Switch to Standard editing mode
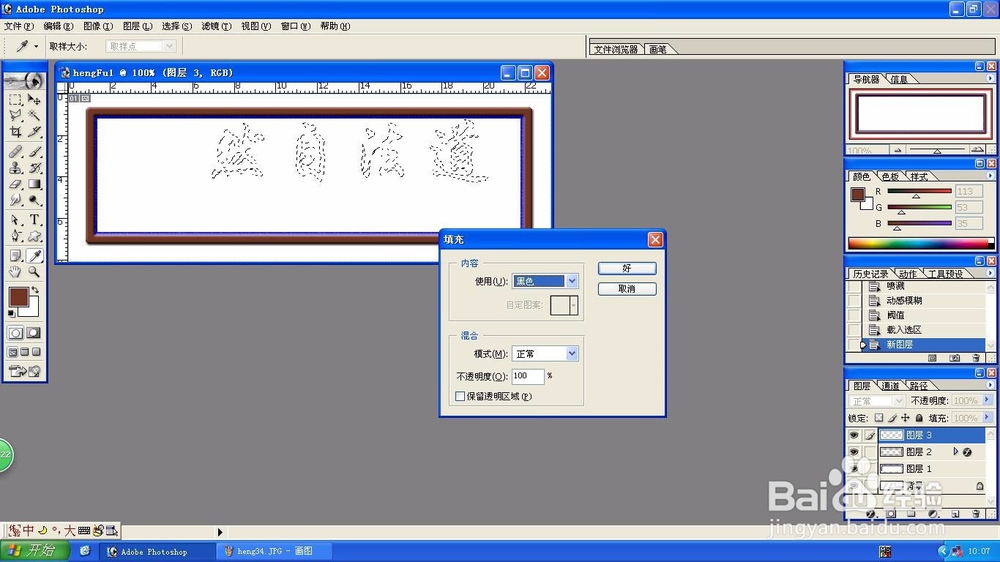Image resolution: width=1000 pixels, height=562 pixels. click(16, 333)
